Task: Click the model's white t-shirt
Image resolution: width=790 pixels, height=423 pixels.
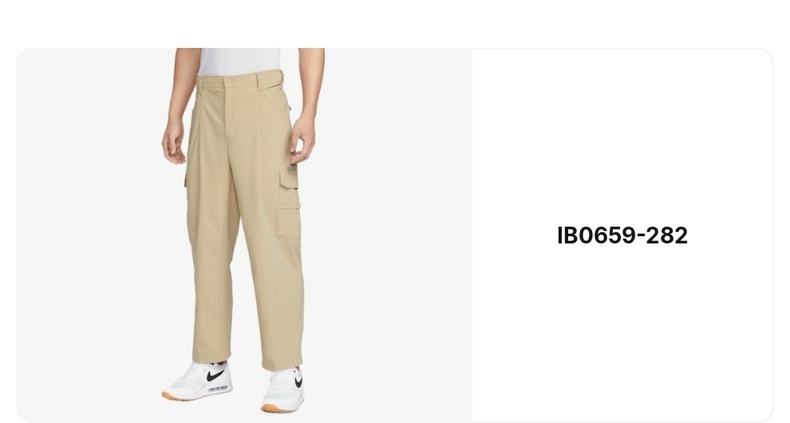Action: pos(240,61)
